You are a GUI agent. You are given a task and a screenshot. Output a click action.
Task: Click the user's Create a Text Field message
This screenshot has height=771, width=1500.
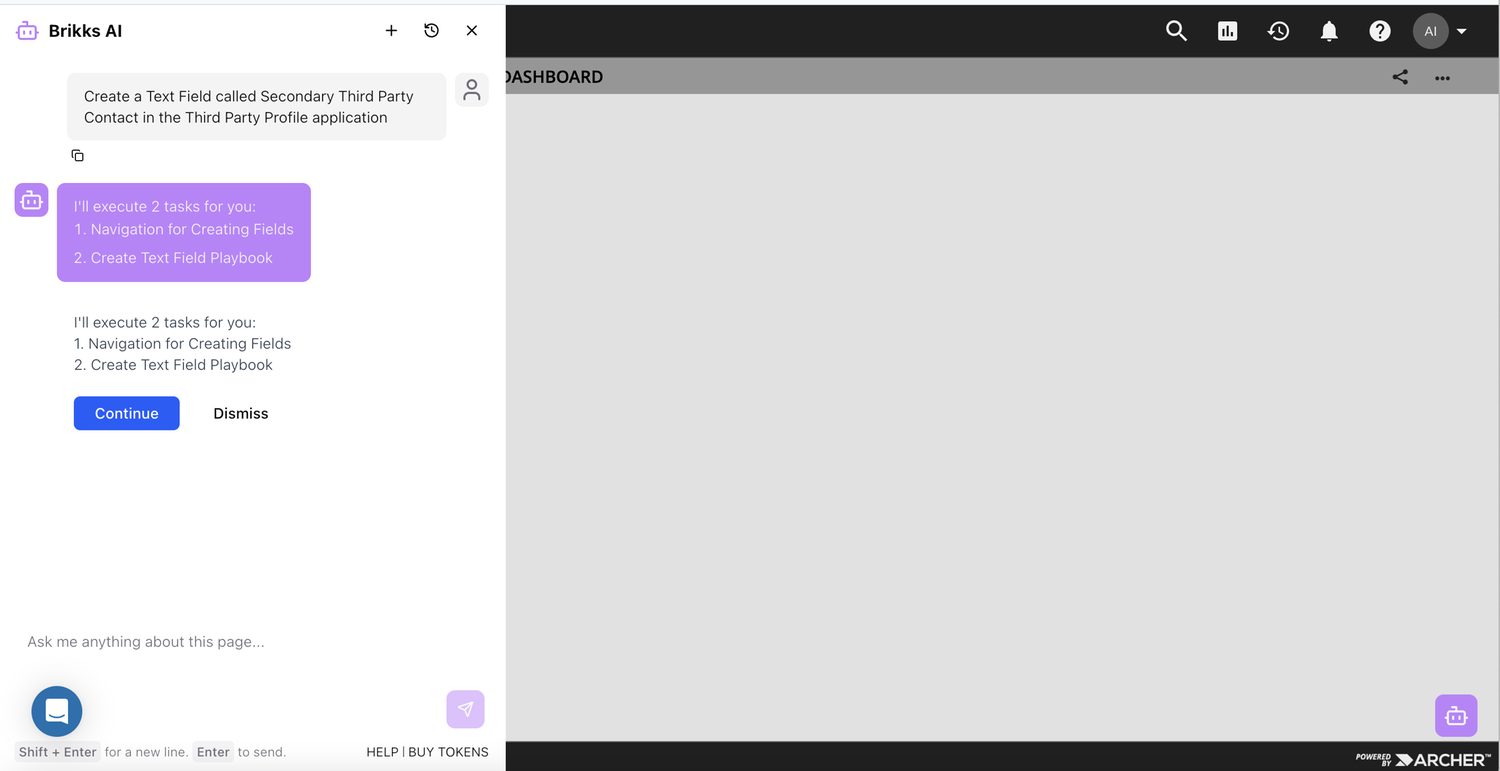[x=256, y=107]
